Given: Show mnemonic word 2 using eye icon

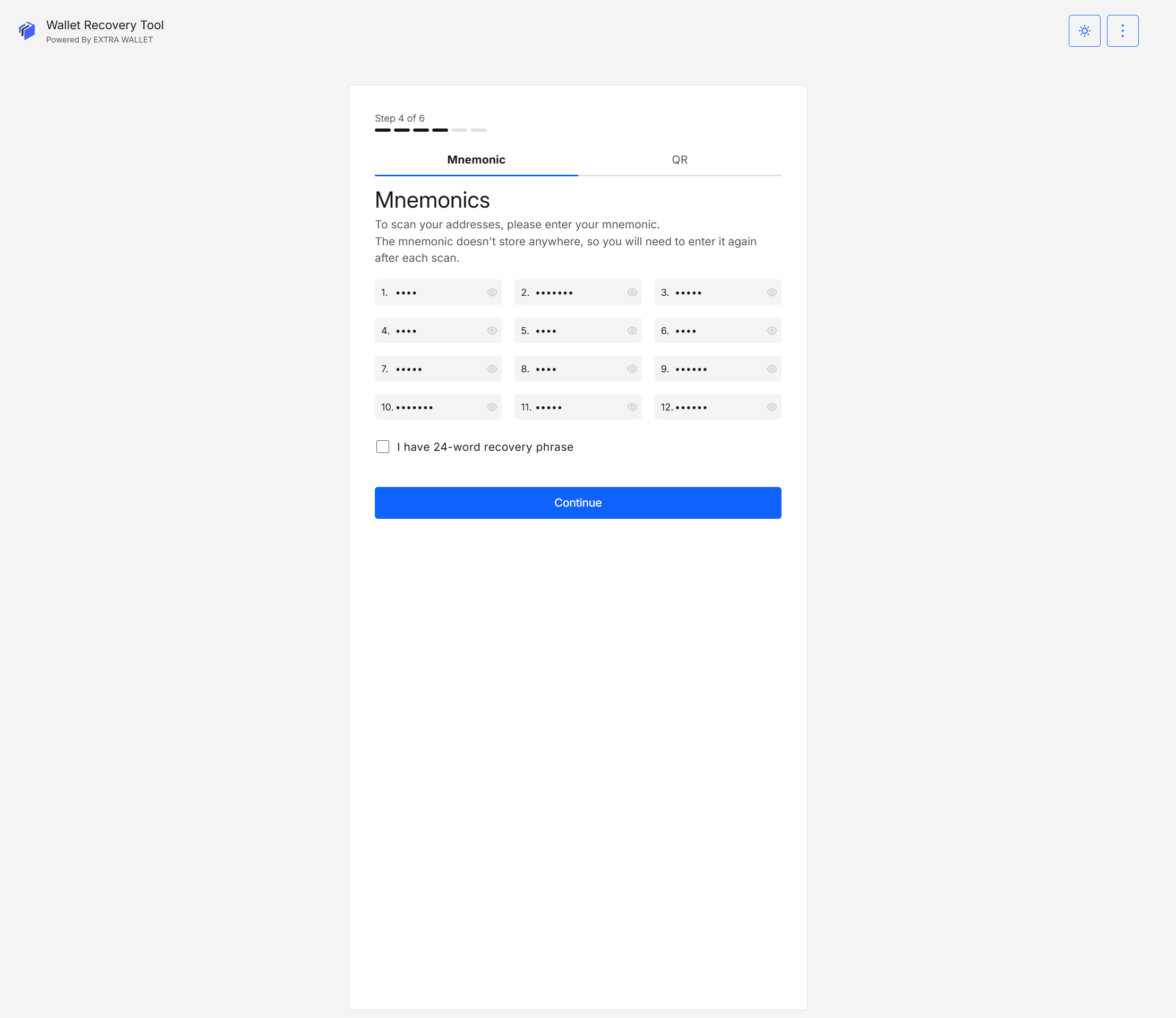Looking at the screenshot, I should click(631, 293).
